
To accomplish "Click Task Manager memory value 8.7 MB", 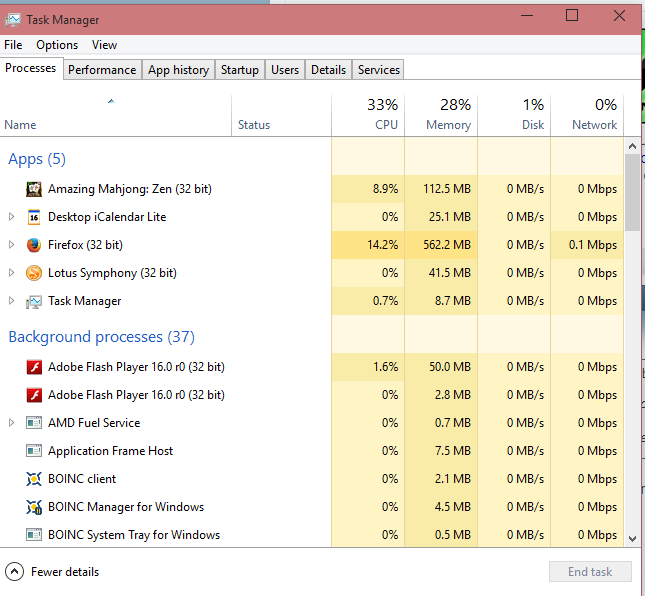I will (x=452, y=301).
